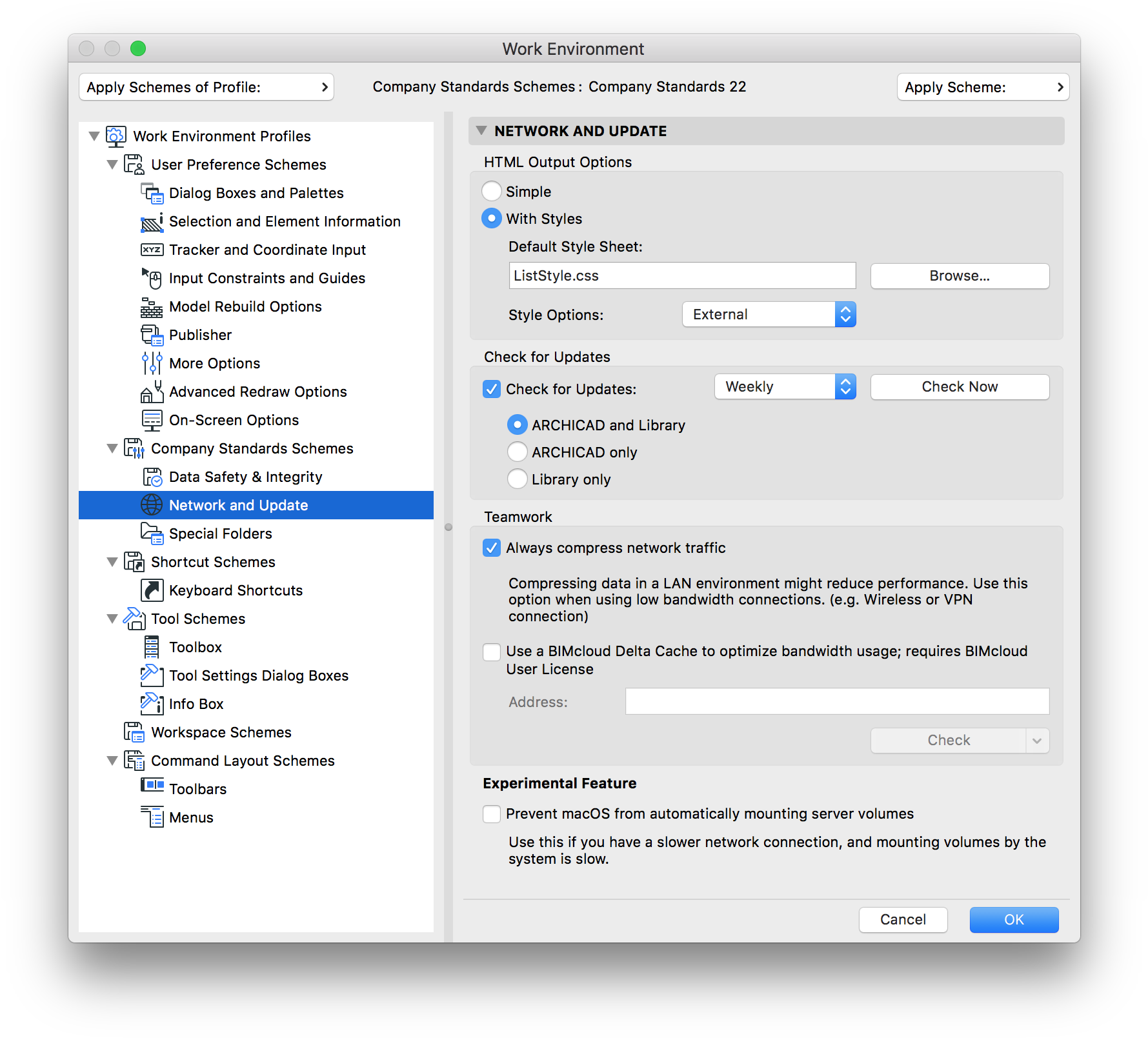Enable the Simple HTML output option
This screenshot has height=1038, width=1148.
pyautogui.click(x=491, y=191)
